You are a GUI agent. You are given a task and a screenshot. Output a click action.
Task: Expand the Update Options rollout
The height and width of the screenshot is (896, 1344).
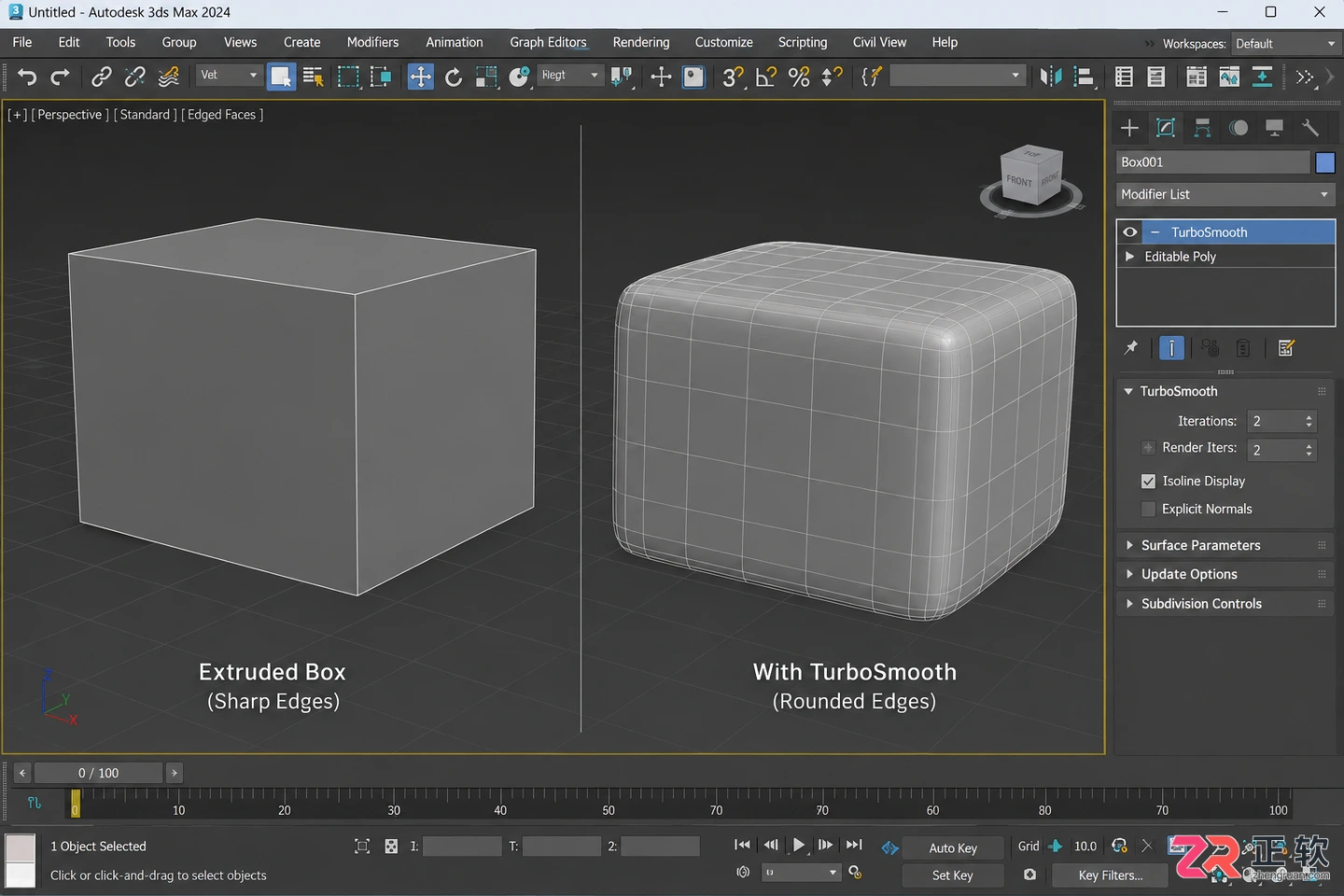1225,574
